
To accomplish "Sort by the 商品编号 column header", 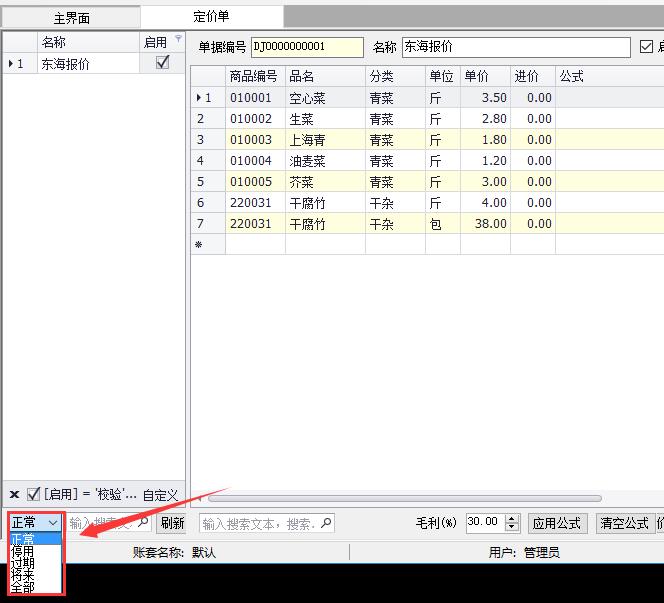I will 255,77.
